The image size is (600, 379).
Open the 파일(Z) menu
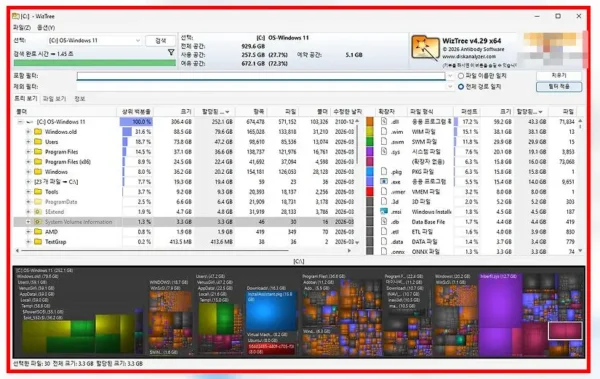[21, 28]
